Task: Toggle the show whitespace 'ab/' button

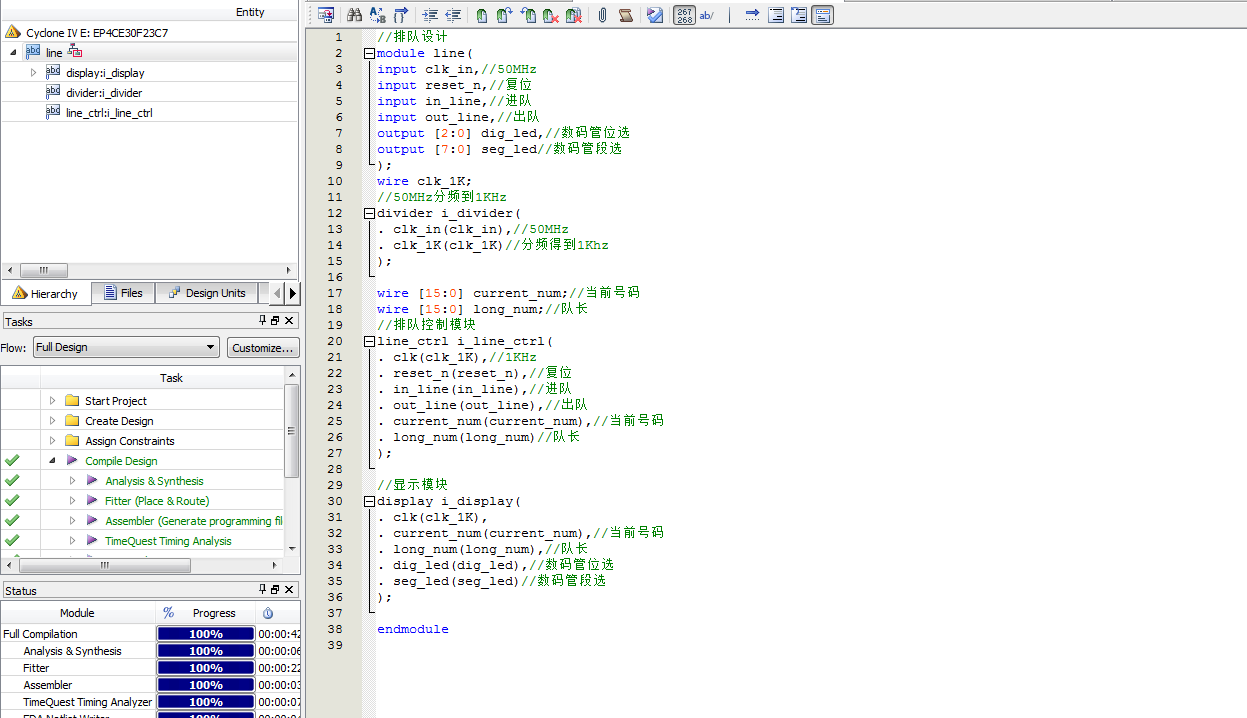Action: pos(707,15)
